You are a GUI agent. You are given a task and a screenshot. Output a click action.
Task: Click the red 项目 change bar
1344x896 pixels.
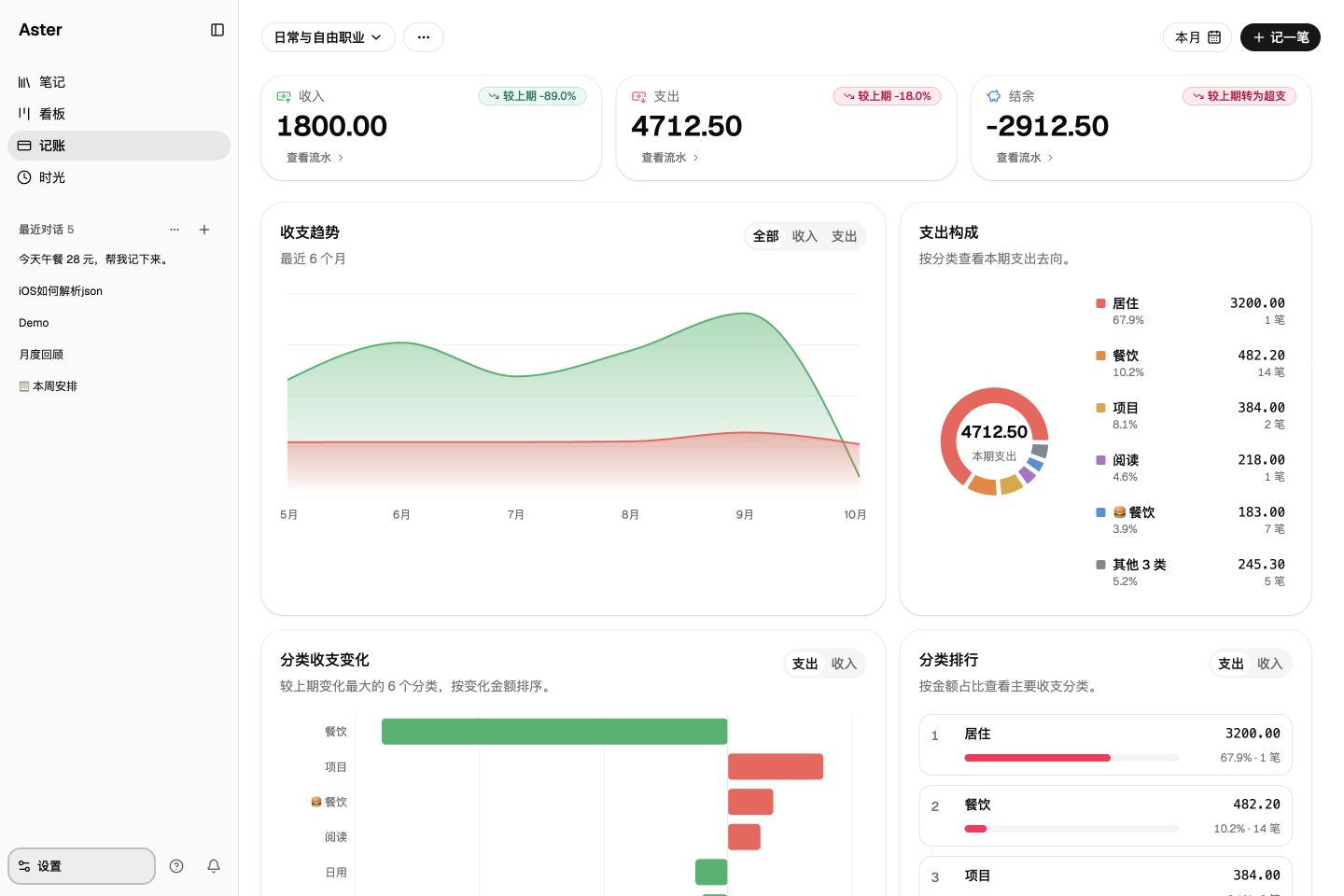tap(776, 766)
